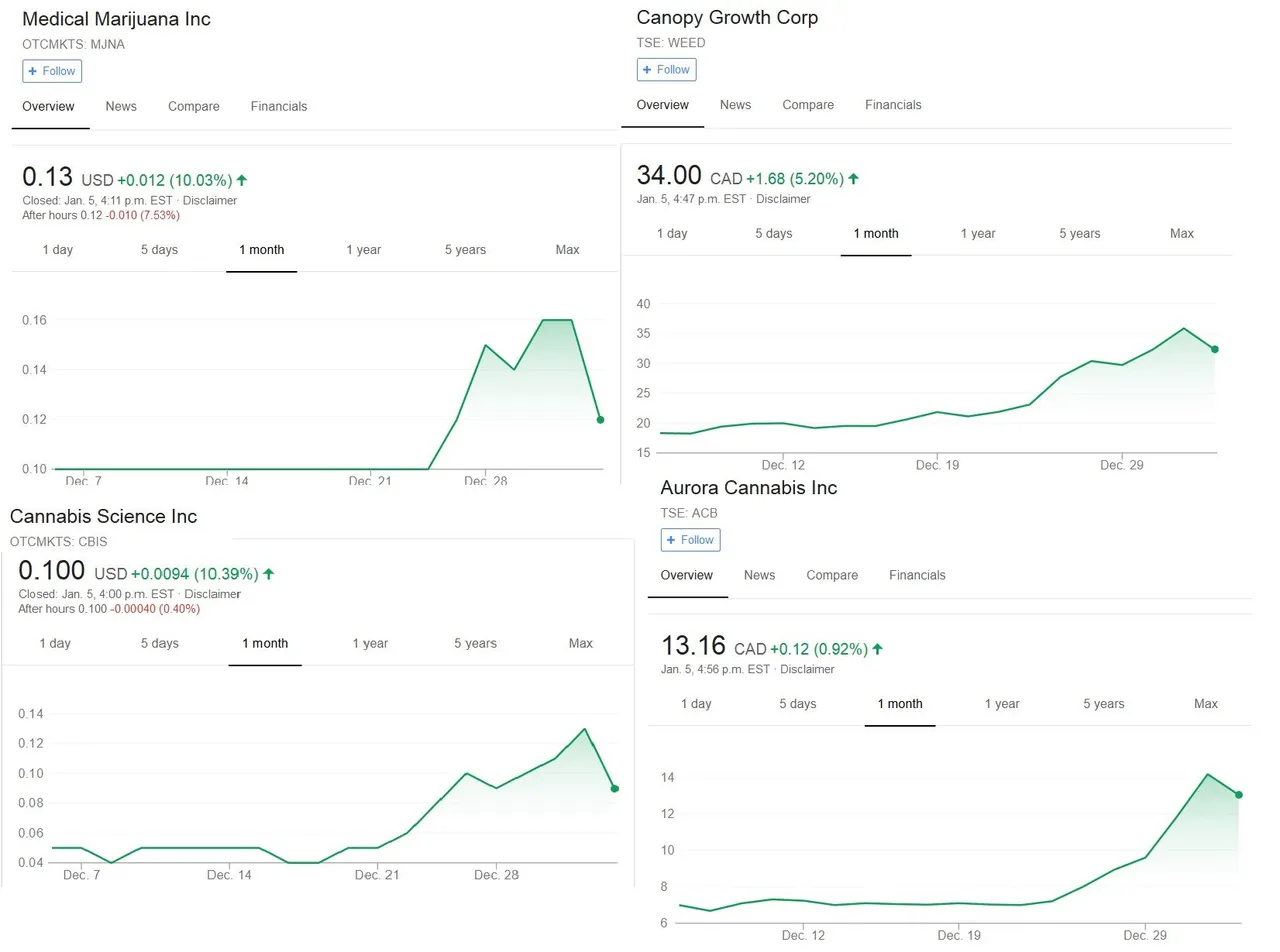
Task: Open Overview tab for Medical Marijuana Inc
Action: tap(49, 106)
